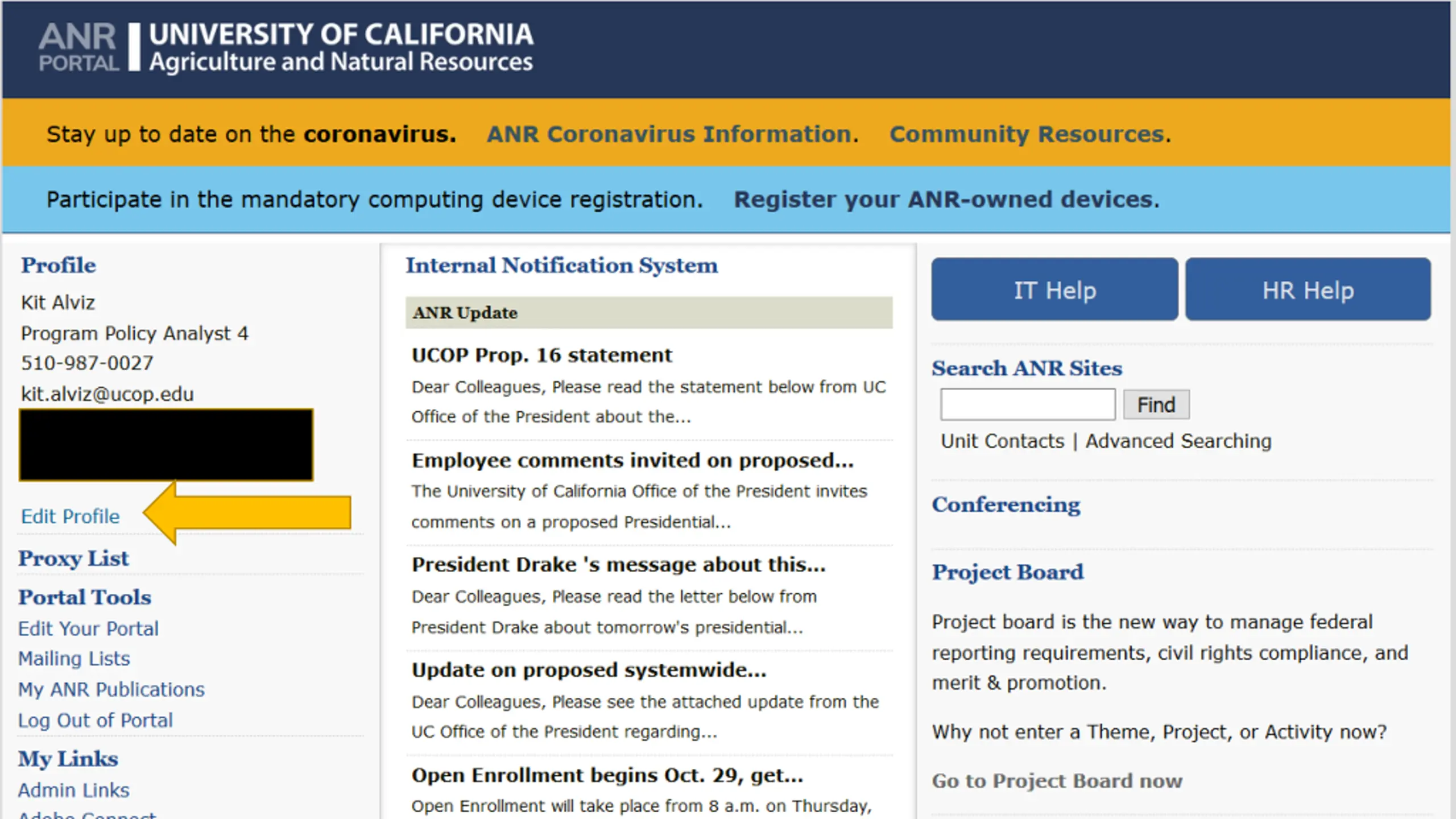Open the Community Resources link
The image size is (1456, 819).
(x=1030, y=134)
